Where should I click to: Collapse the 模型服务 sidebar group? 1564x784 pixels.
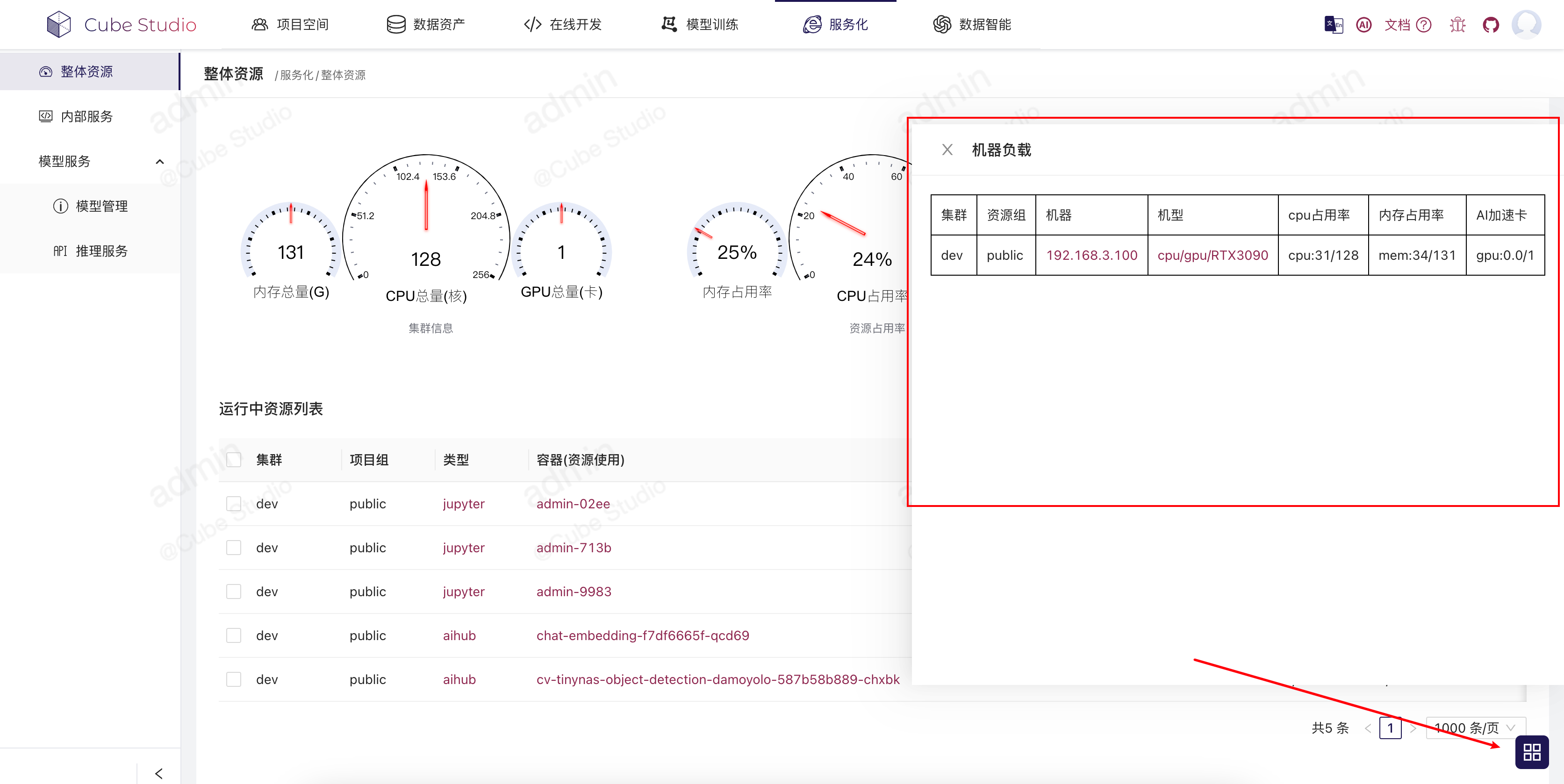pos(160,161)
